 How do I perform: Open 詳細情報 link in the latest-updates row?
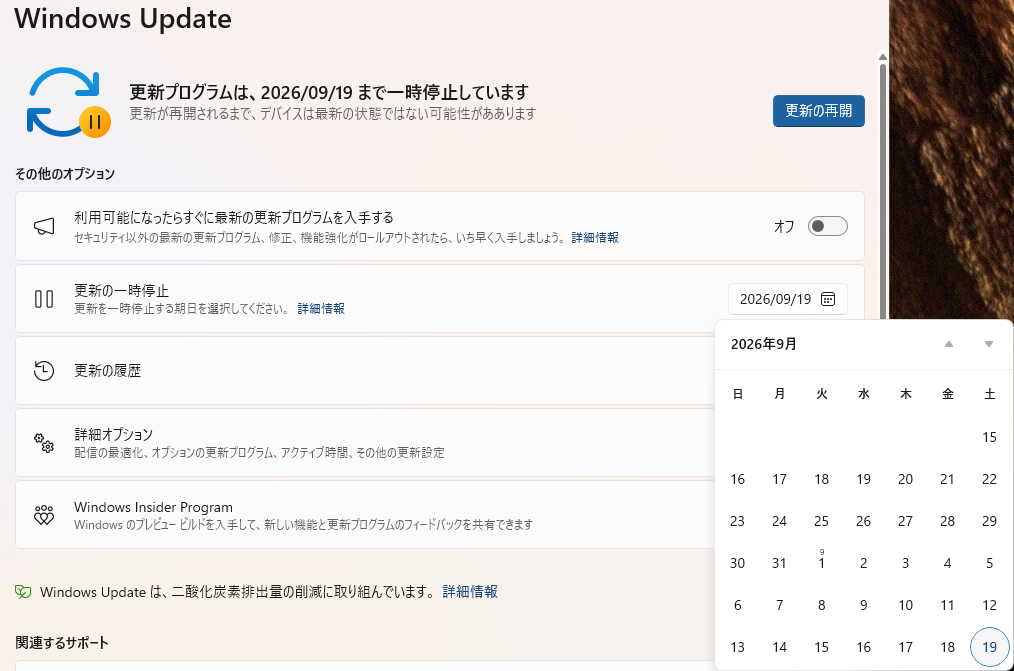[595, 238]
